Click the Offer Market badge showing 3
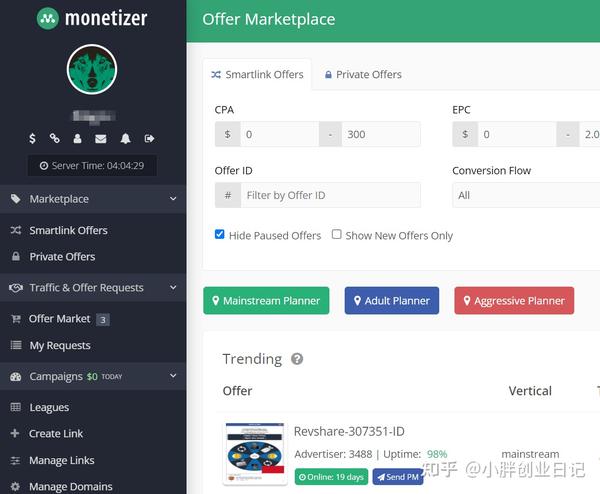The width and height of the screenshot is (600, 494). click(103, 320)
